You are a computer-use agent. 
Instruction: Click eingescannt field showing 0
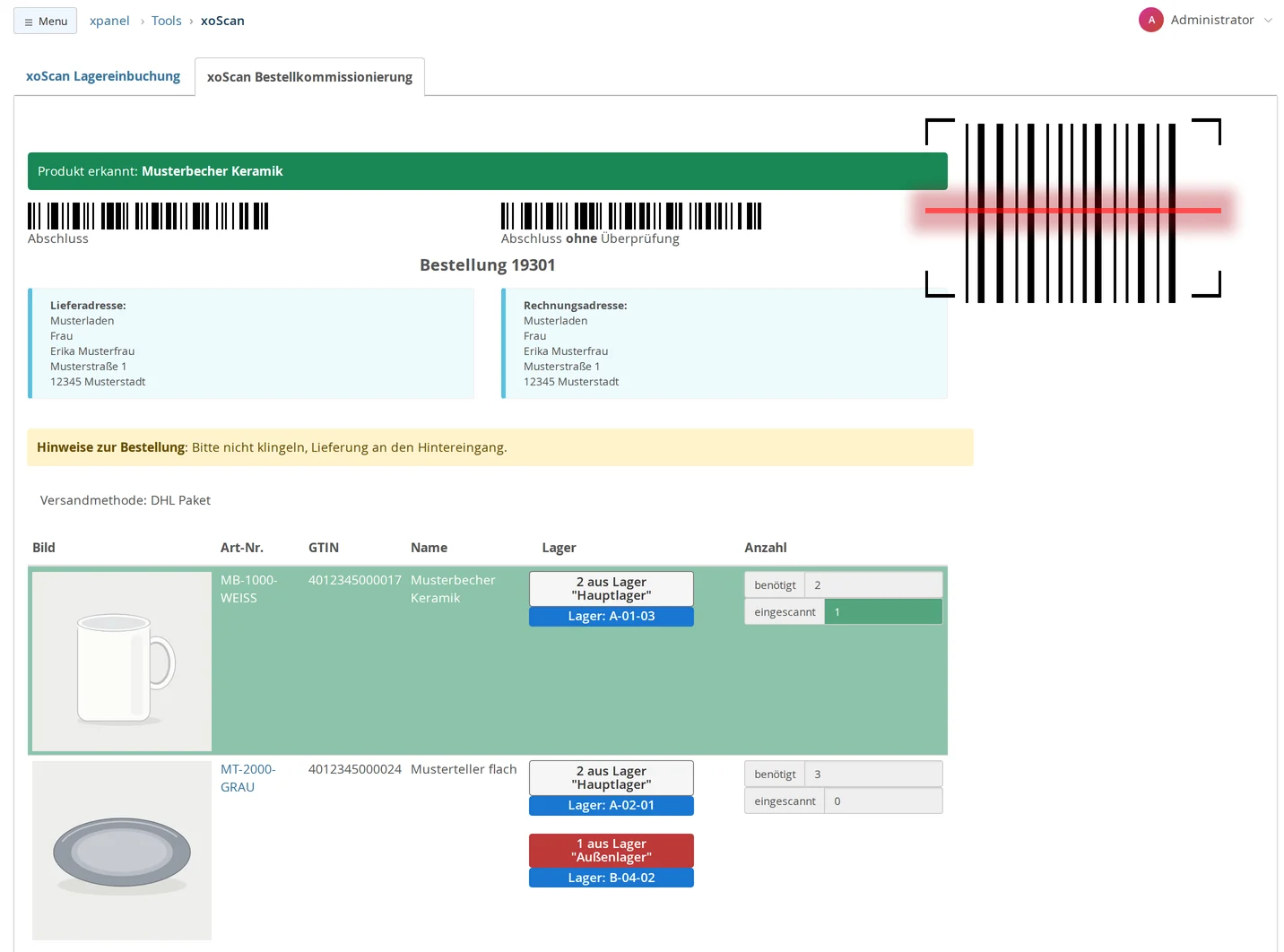pos(883,801)
